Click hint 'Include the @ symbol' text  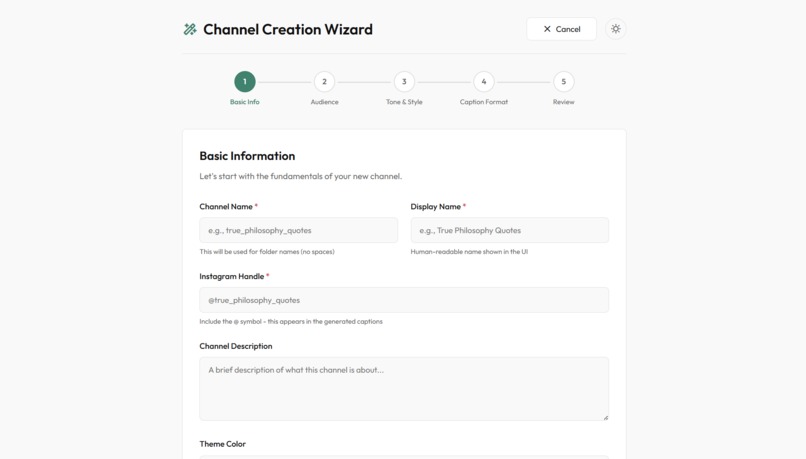pyautogui.click(x=291, y=322)
